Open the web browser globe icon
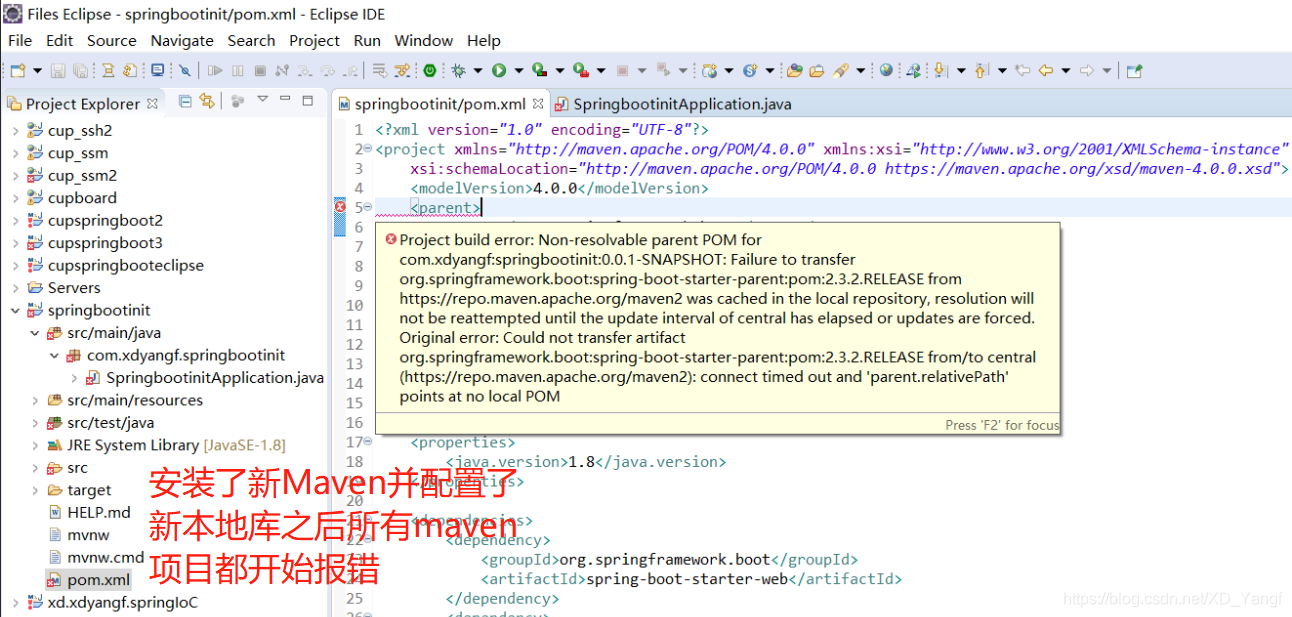The image size is (1292, 617). [x=886, y=70]
